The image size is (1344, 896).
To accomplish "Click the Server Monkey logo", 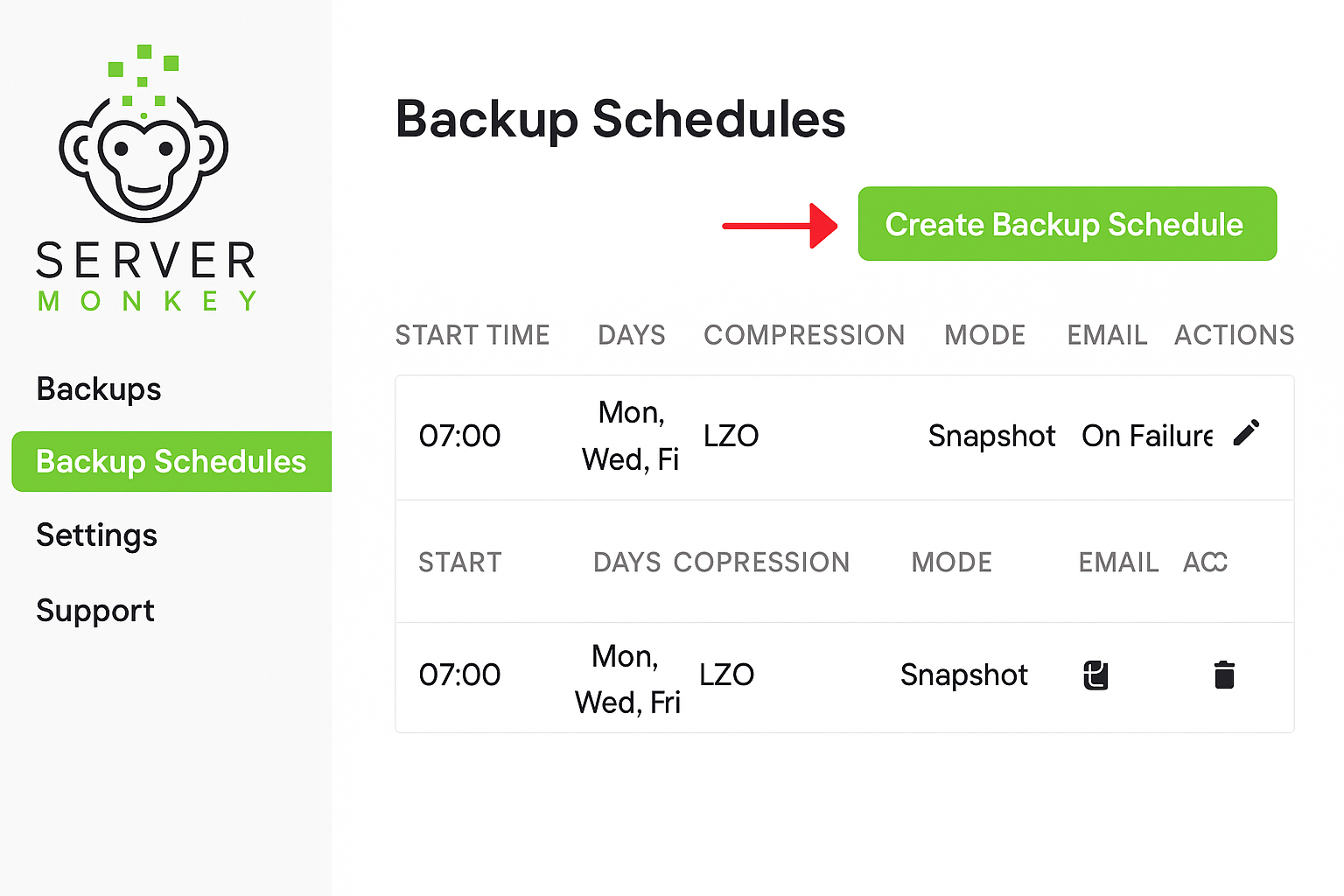I will point(145,179).
